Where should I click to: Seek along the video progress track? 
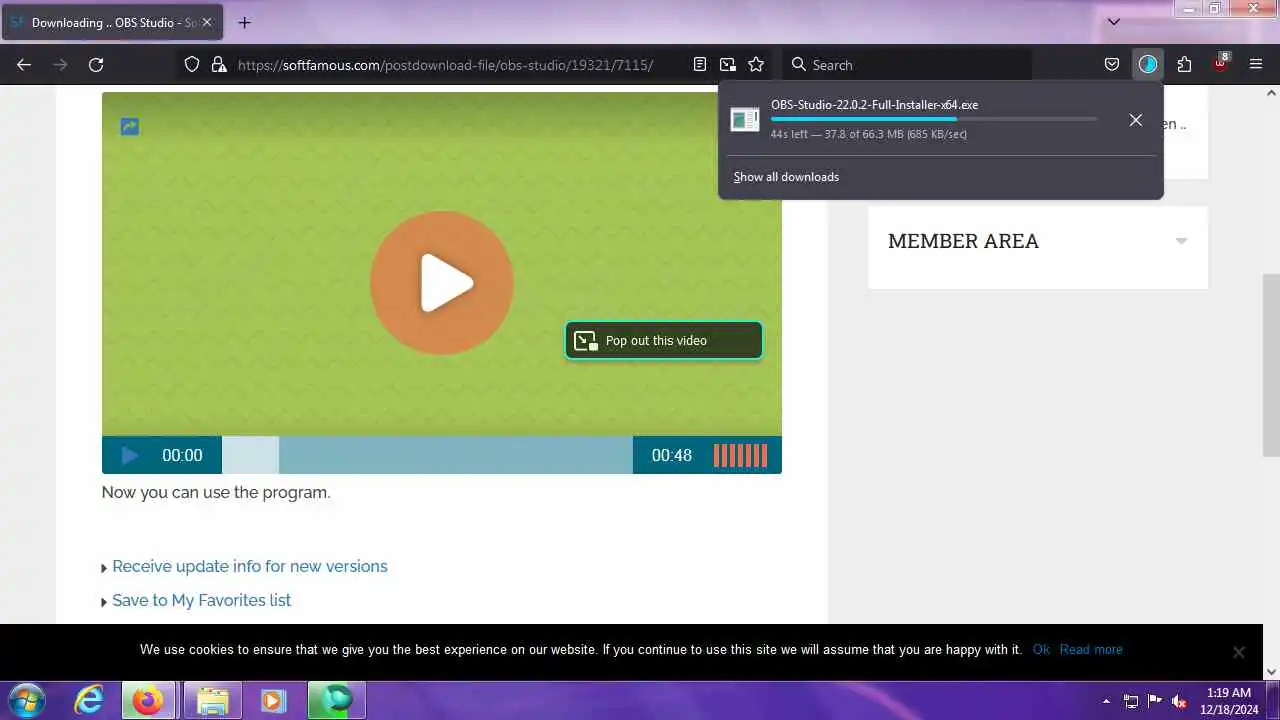click(427, 455)
